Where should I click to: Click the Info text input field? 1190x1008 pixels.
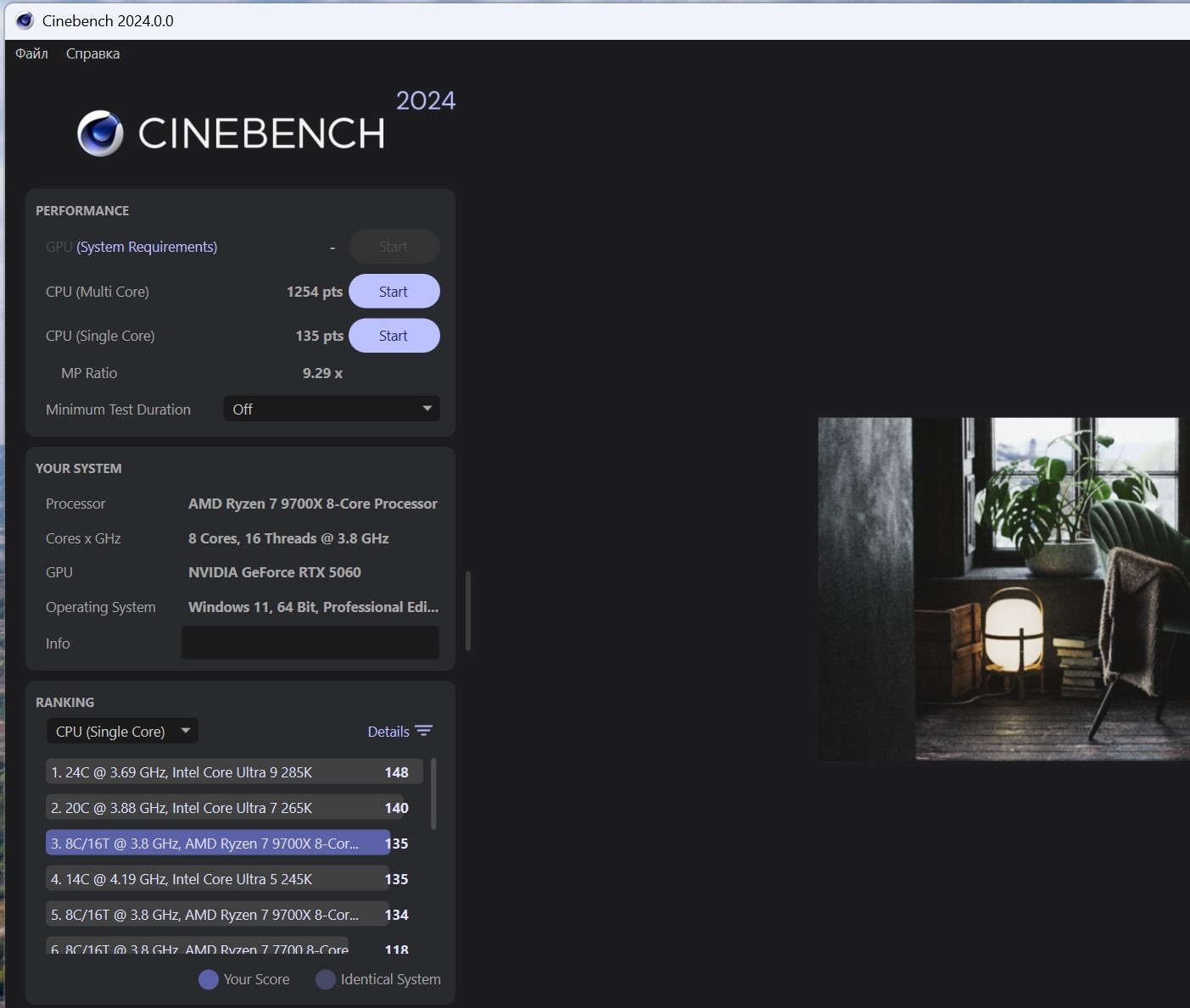310,643
